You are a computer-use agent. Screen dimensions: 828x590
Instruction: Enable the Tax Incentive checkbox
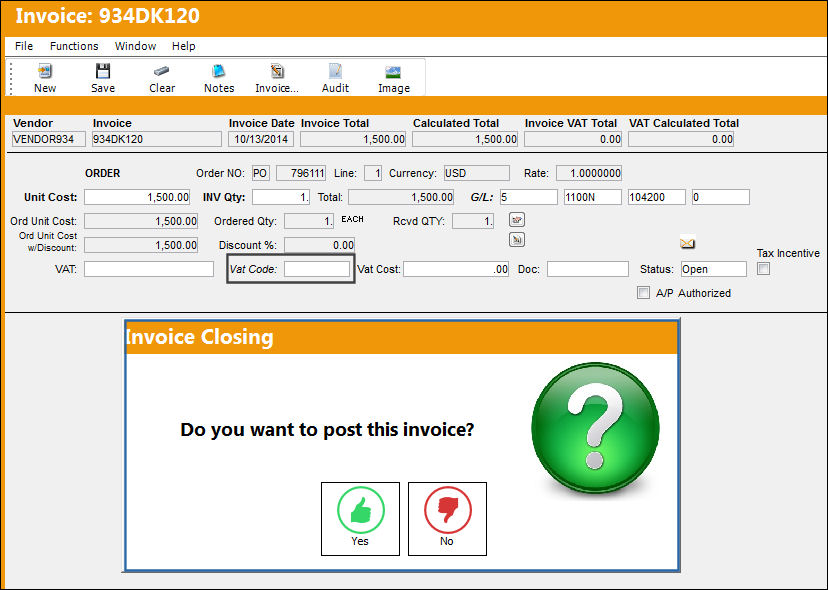click(764, 269)
